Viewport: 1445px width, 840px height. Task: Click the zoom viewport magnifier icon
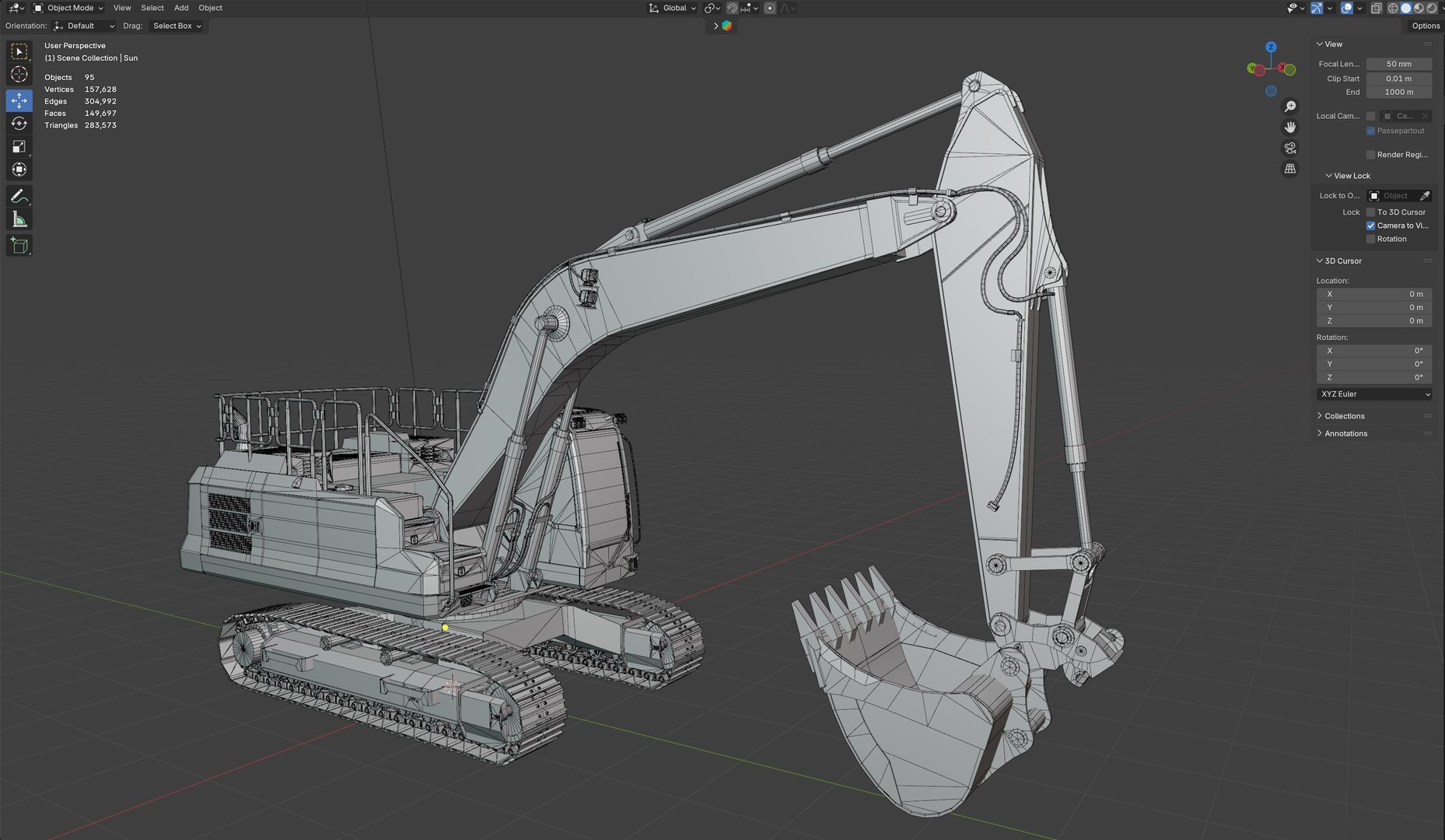point(1290,107)
